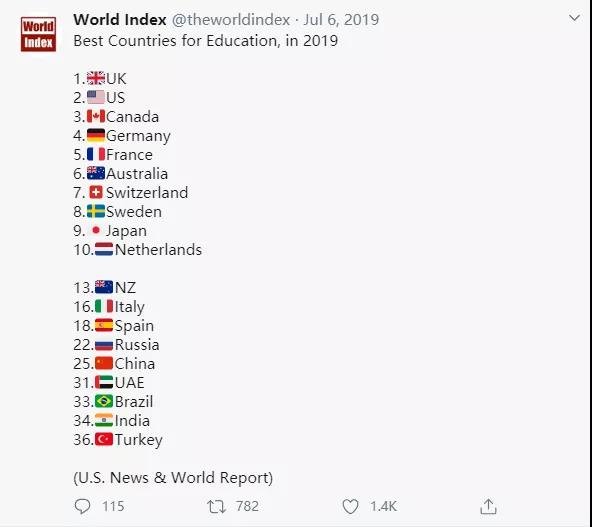Click the Switzerland flag emoji
Screen dimensions: 592x527
[96, 193]
